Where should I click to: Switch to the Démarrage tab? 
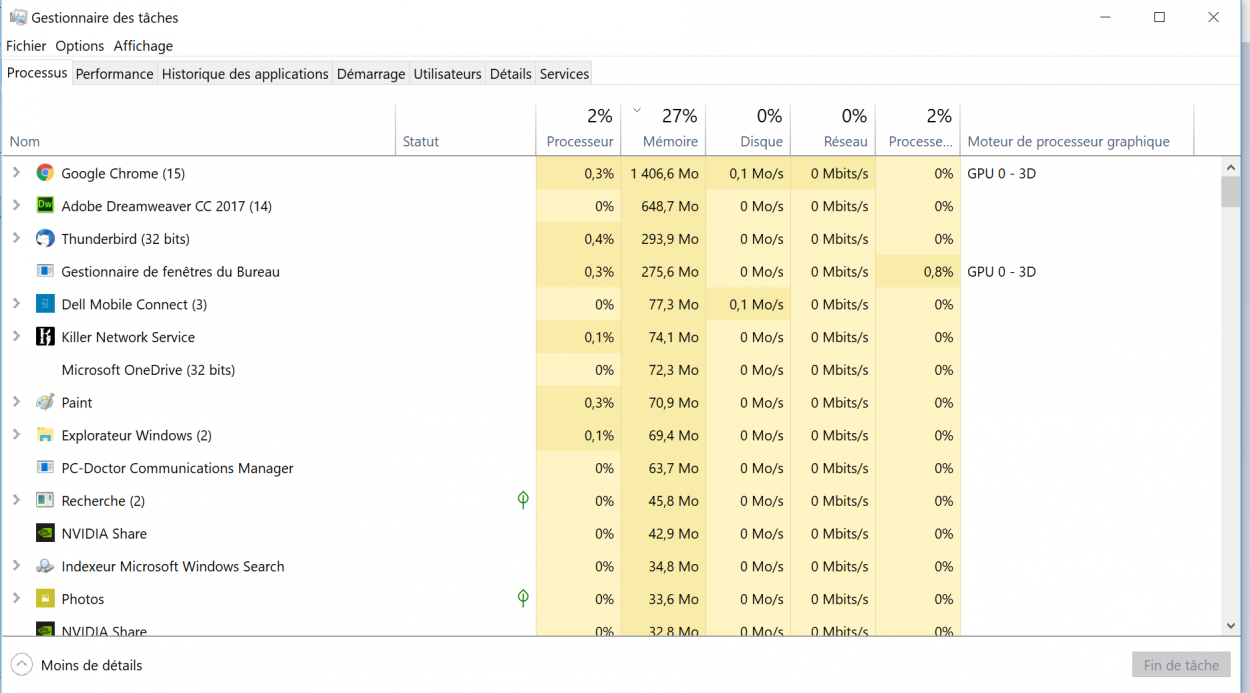pos(371,74)
